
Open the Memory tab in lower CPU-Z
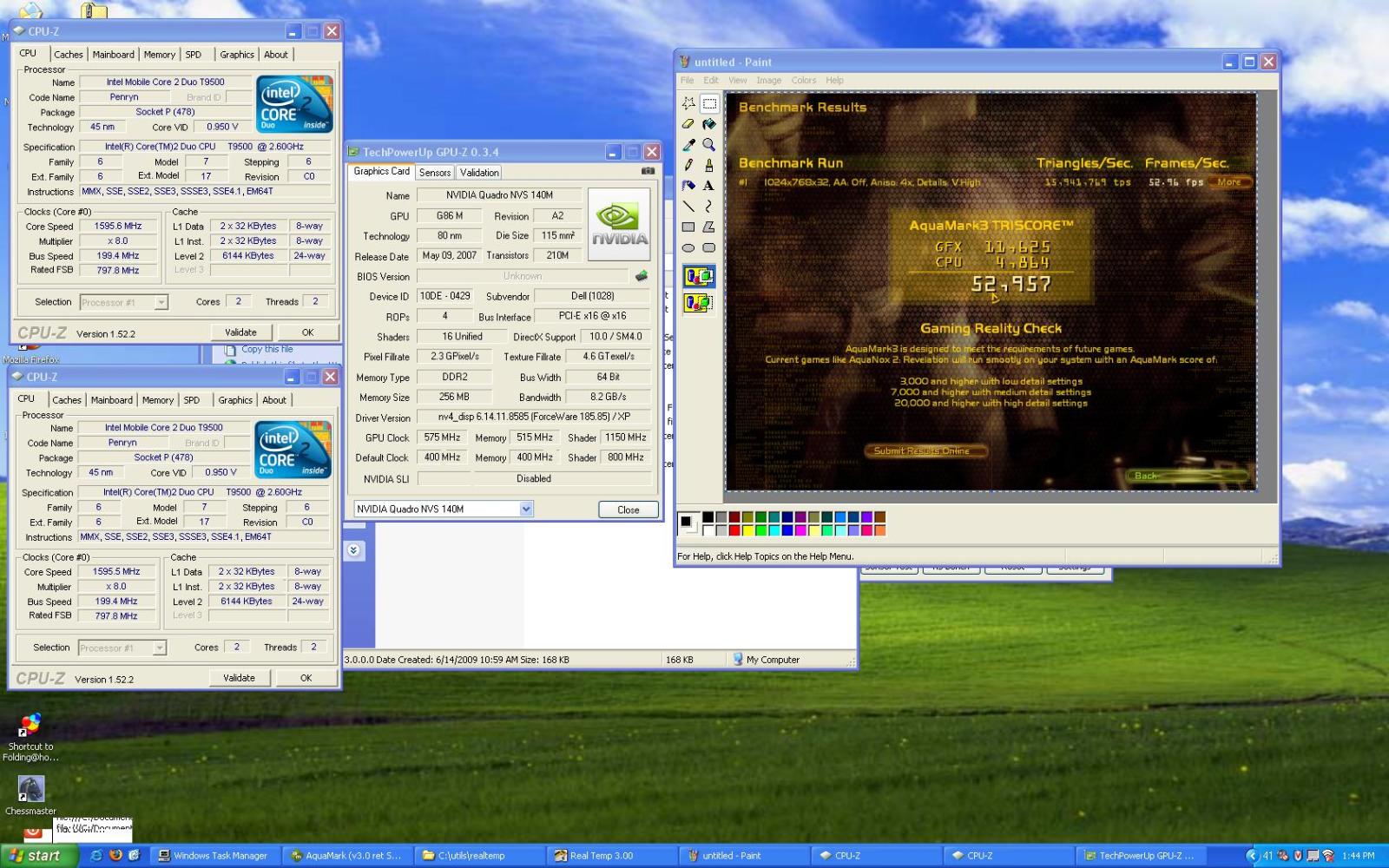click(x=158, y=400)
